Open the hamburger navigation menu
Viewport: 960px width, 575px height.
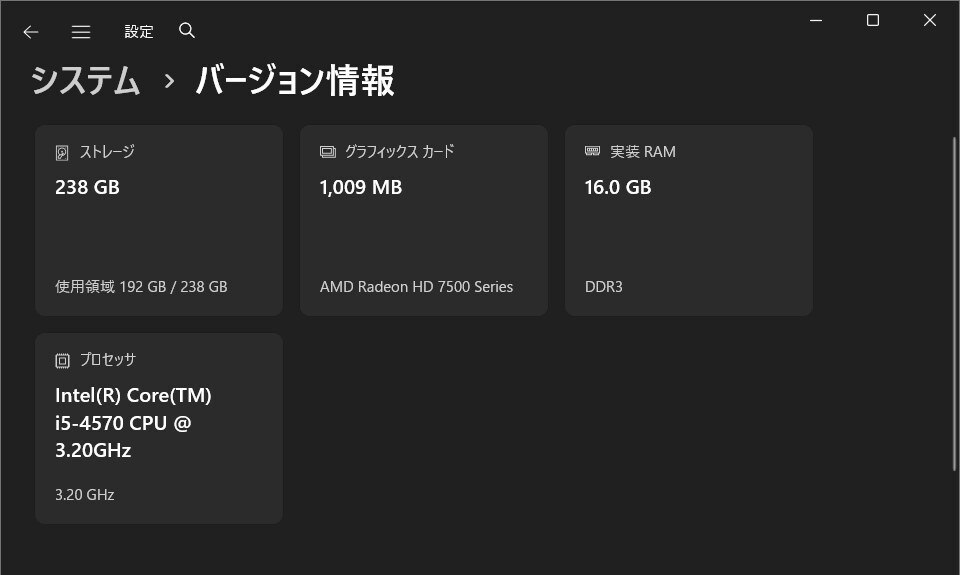pyautogui.click(x=81, y=32)
